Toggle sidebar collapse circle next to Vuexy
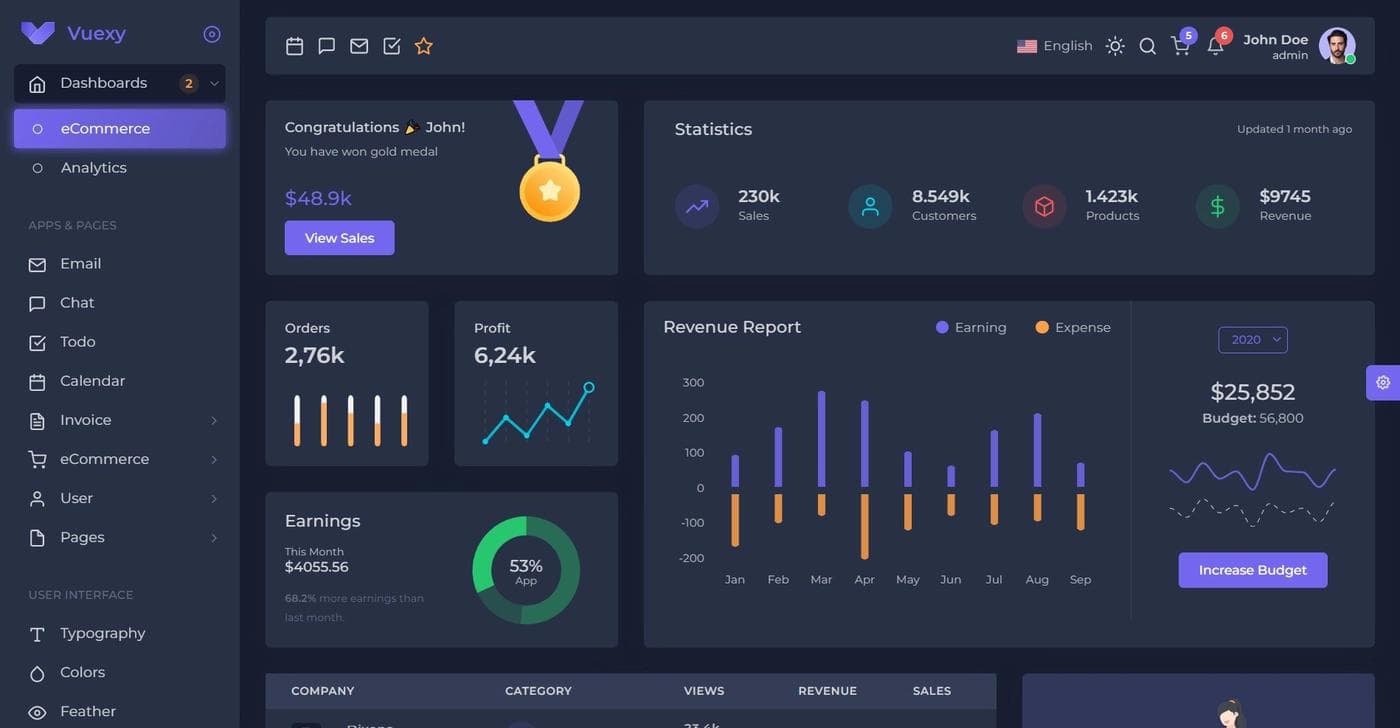Image resolution: width=1400 pixels, height=728 pixels. (x=212, y=34)
